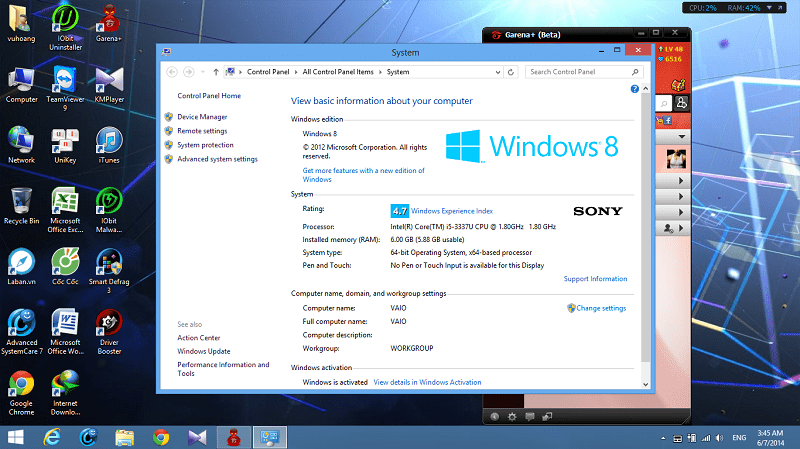Click scrollbar down arrow in System window
The height and width of the screenshot is (449, 800).
click(x=645, y=385)
